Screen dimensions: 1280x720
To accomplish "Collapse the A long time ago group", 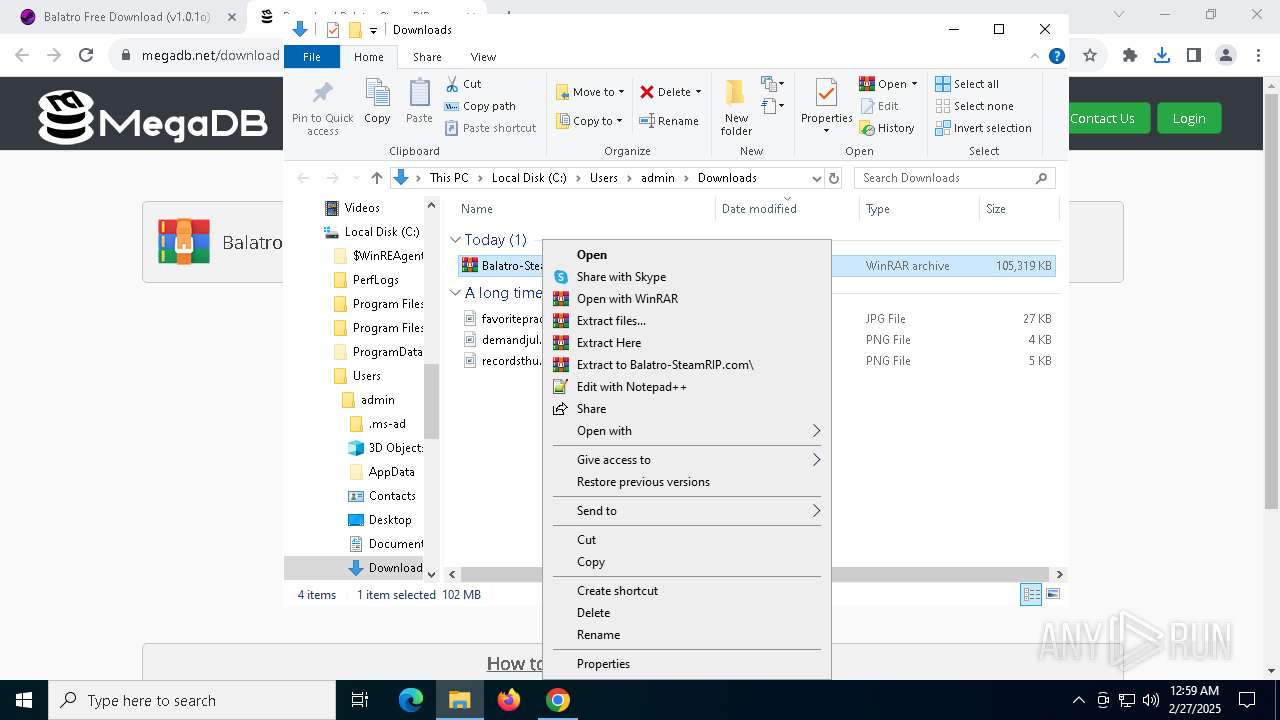I will tap(455, 293).
